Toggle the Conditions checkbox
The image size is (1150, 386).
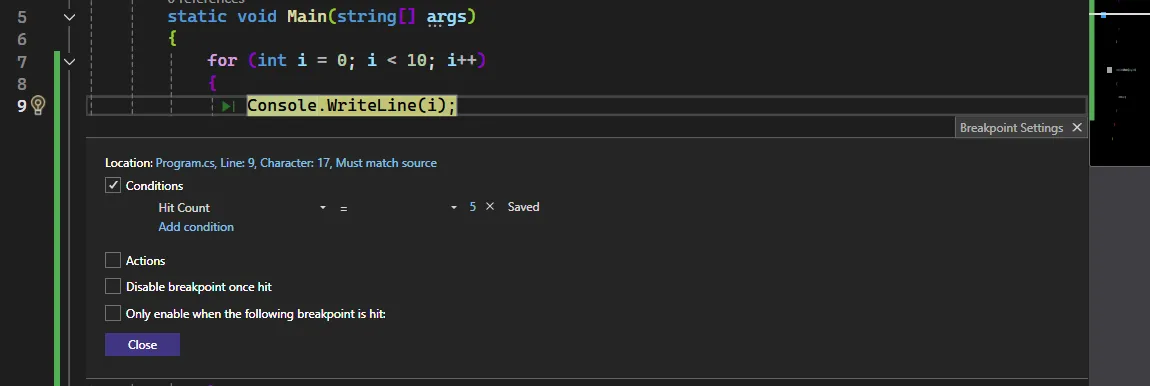pyautogui.click(x=113, y=186)
